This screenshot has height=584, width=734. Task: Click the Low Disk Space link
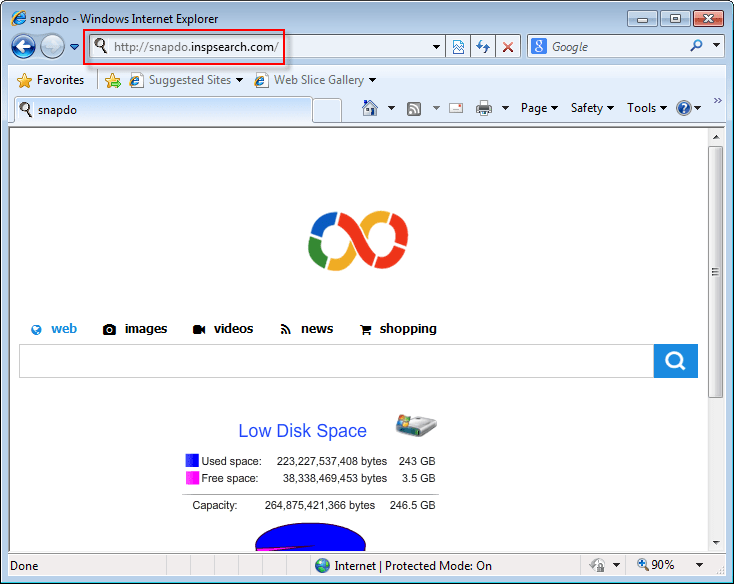(x=302, y=431)
